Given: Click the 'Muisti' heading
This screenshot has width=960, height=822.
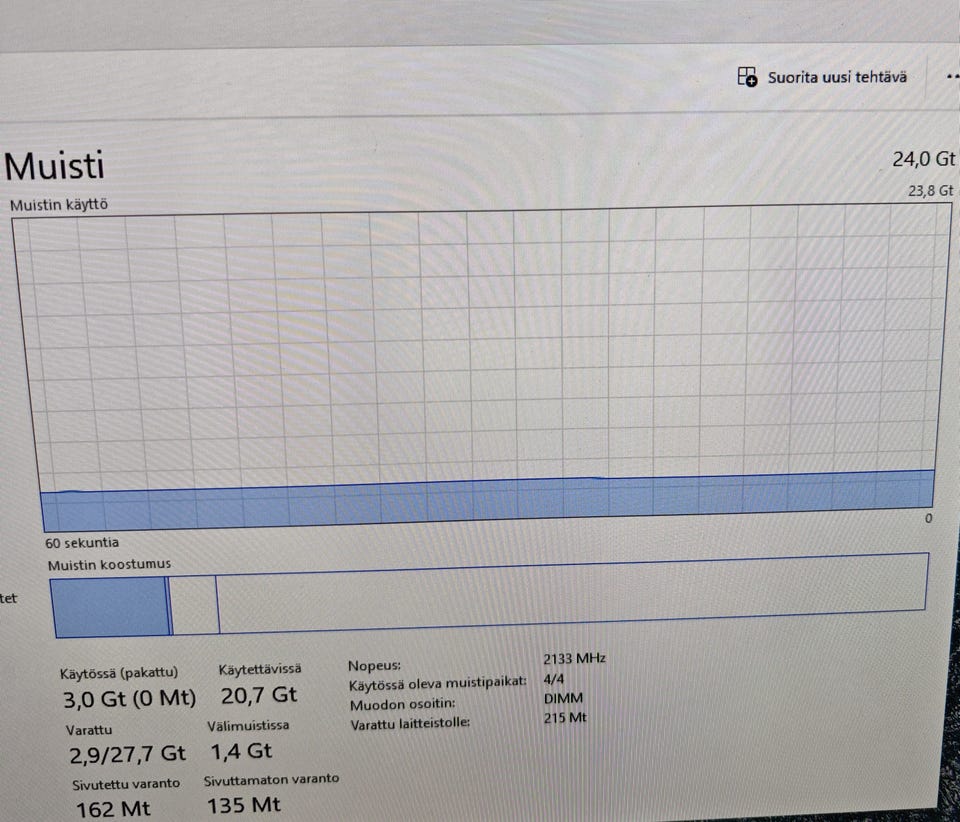Looking at the screenshot, I should pyautogui.click(x=54, y=166).
